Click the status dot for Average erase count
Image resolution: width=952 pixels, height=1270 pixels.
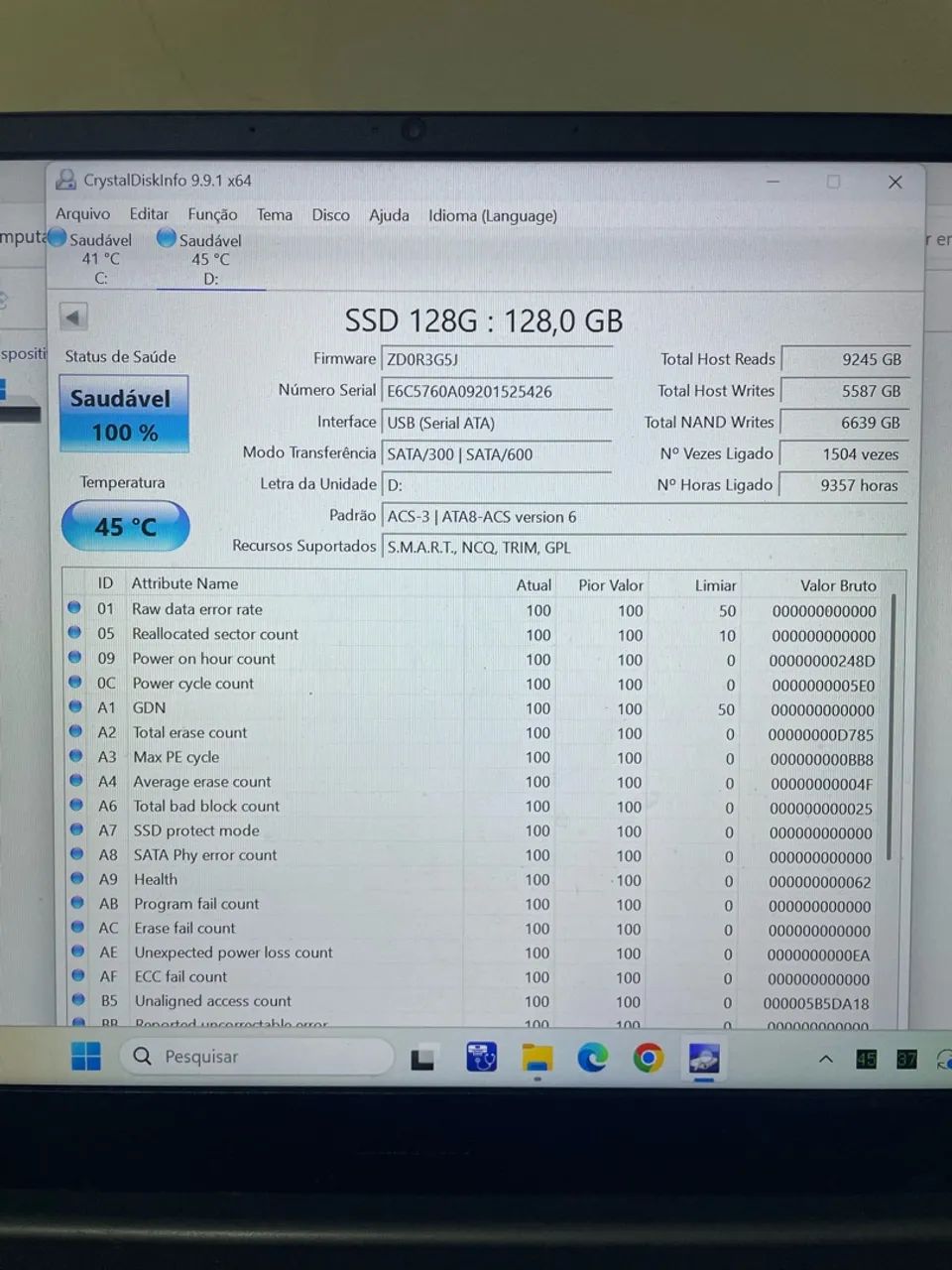click(76, 780)
